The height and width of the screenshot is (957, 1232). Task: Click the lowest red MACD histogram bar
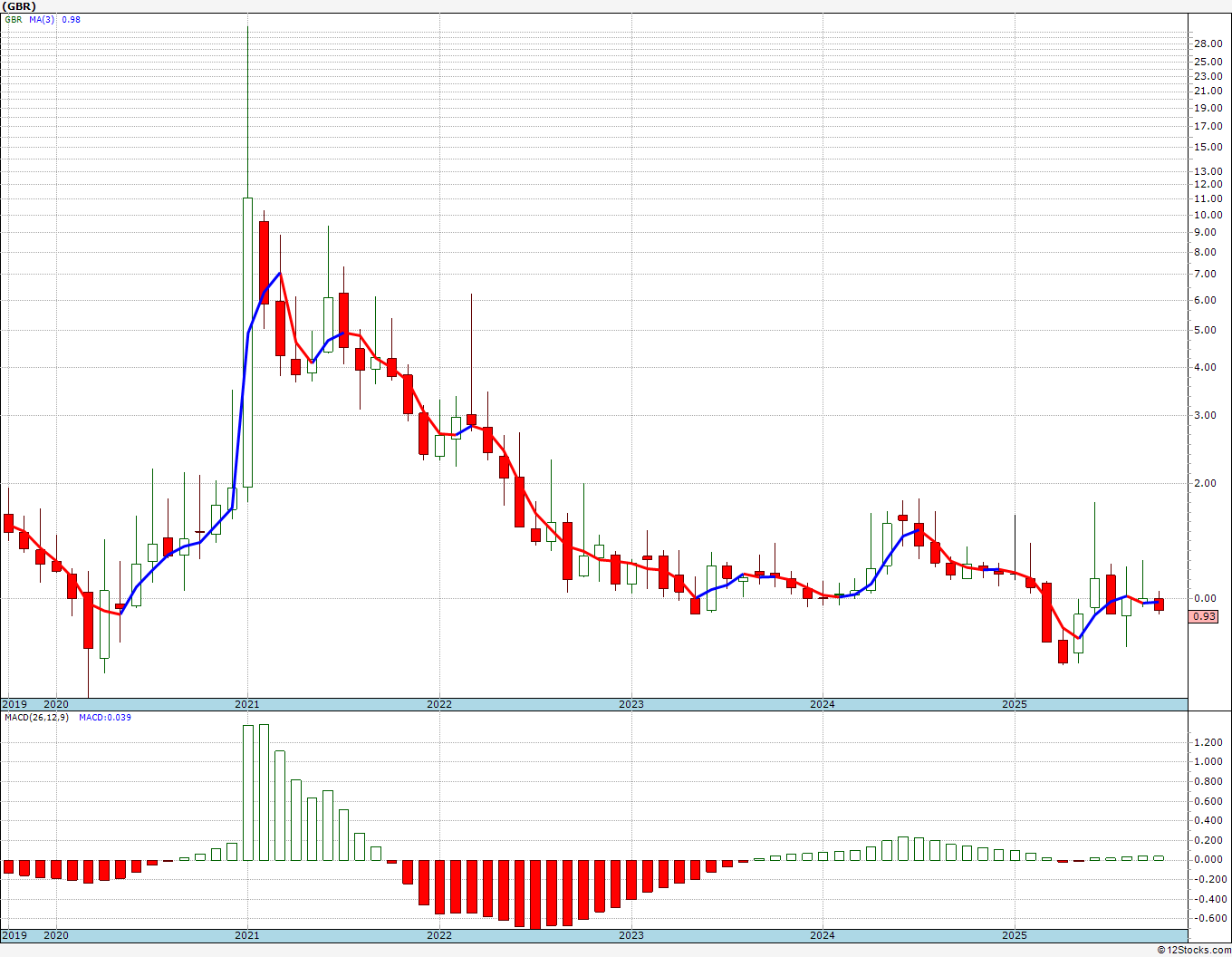point(534,894)
